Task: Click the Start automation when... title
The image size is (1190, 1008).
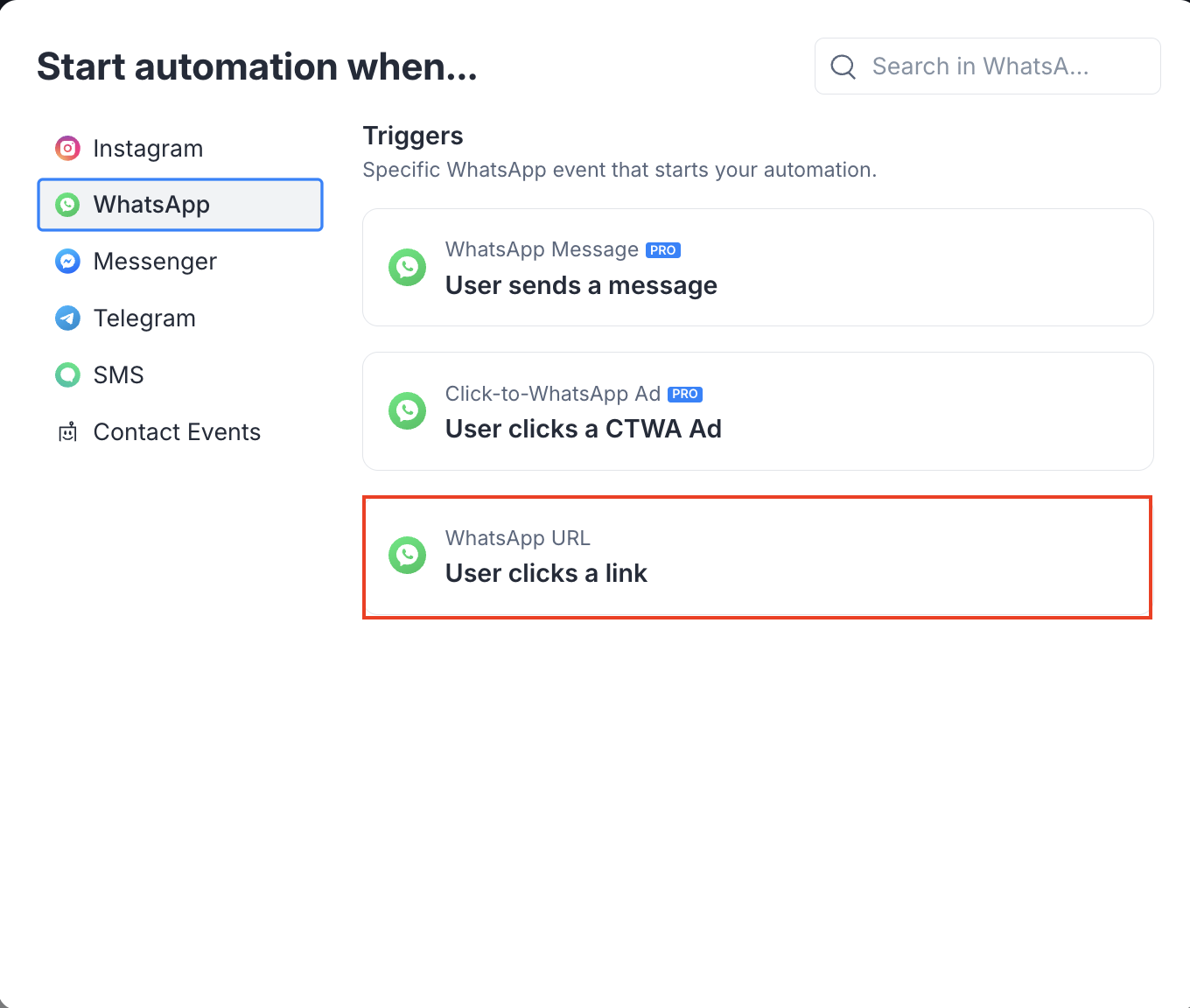Action: tap(257, 66)
